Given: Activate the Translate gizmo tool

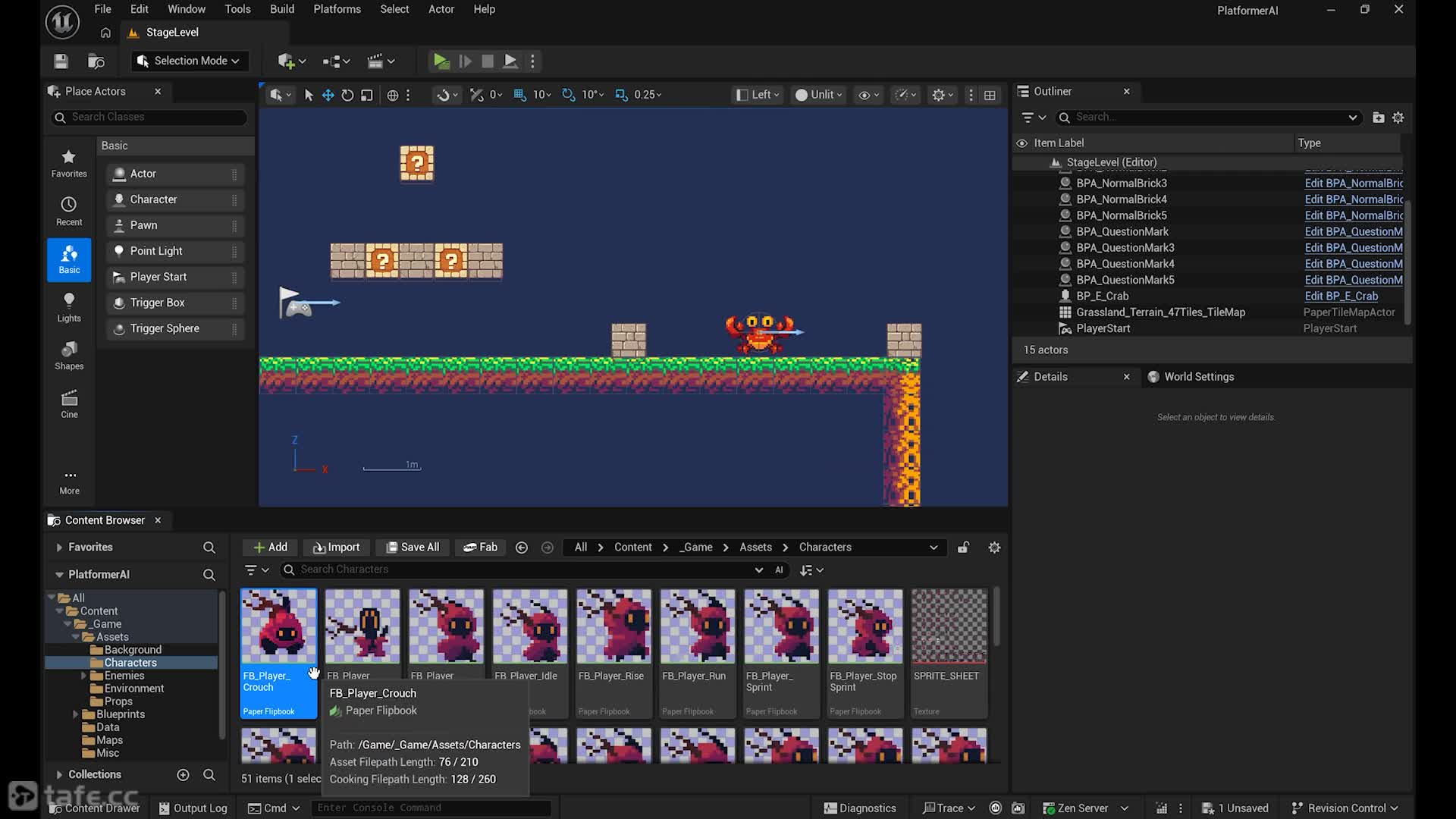Looking at the screenshot, I should tap(328, 95).
